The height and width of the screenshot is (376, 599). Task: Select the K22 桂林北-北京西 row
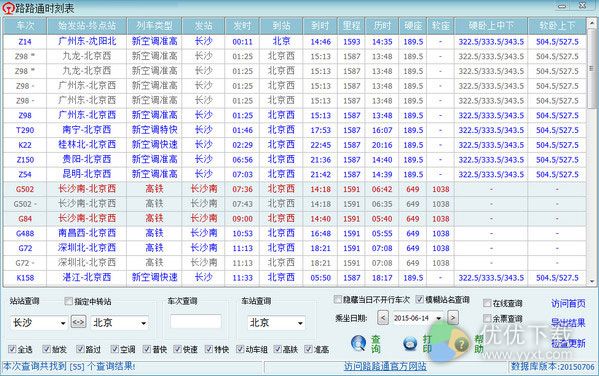click(294, 145)
